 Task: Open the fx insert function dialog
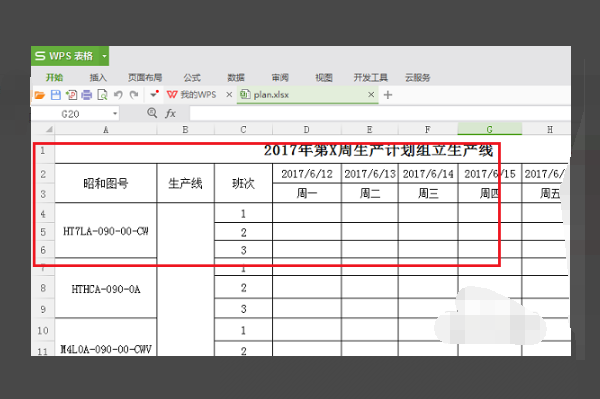pyautogui.click(x=170, y=113)
